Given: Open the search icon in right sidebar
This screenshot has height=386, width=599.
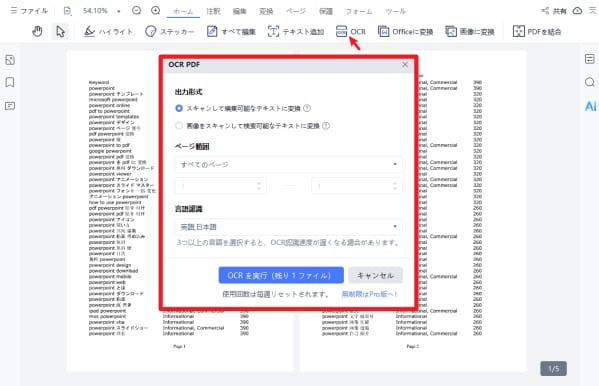Looking at the screenshot, I should [590, 82].
